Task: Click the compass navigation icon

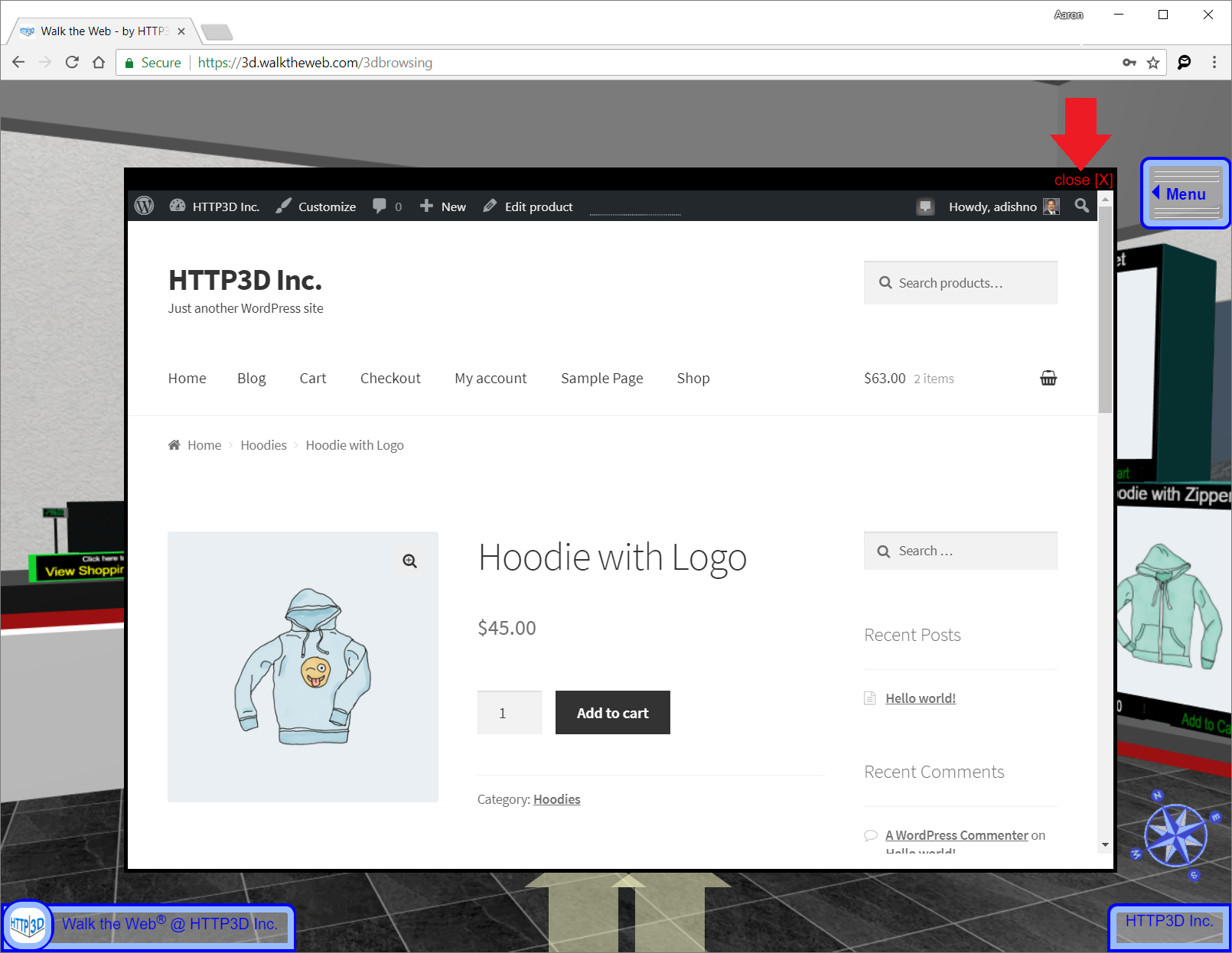Action: click(1177, 835)
